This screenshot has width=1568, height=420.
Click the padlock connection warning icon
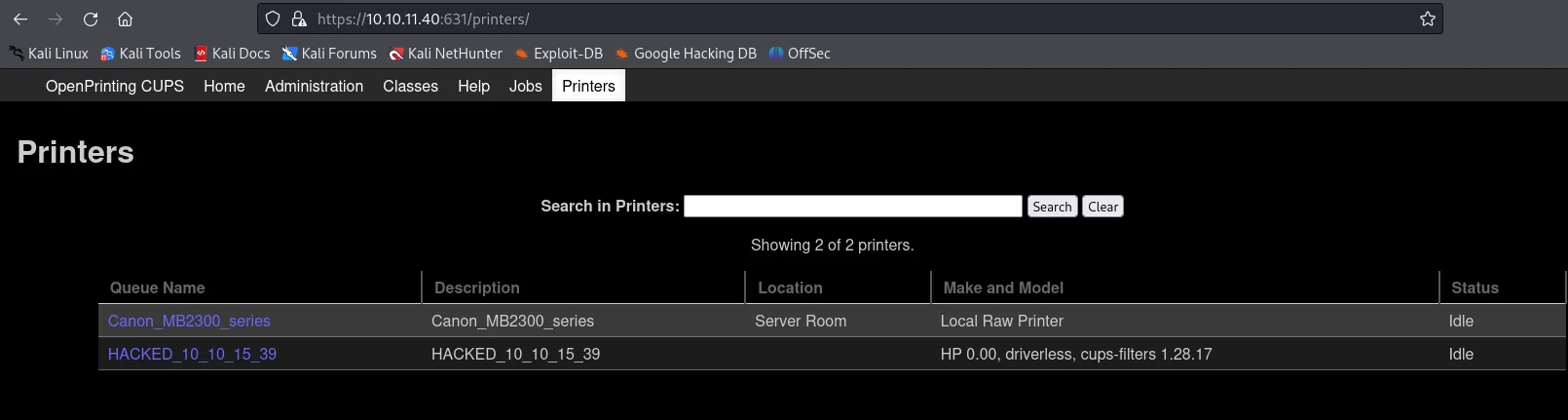coord(299,19)
